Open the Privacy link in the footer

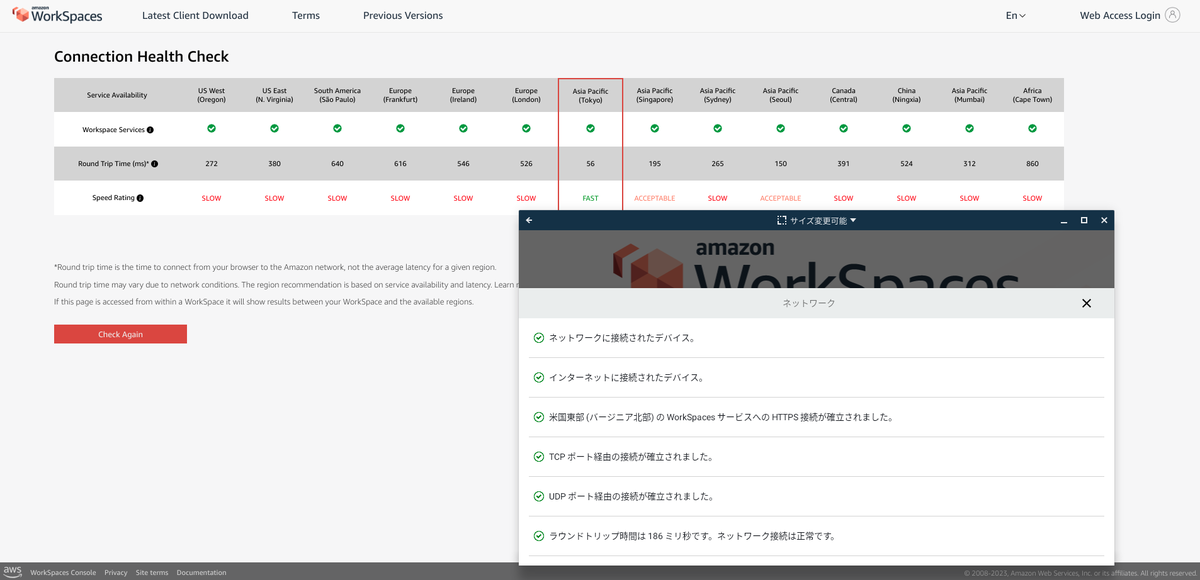(x=116, y=572)
